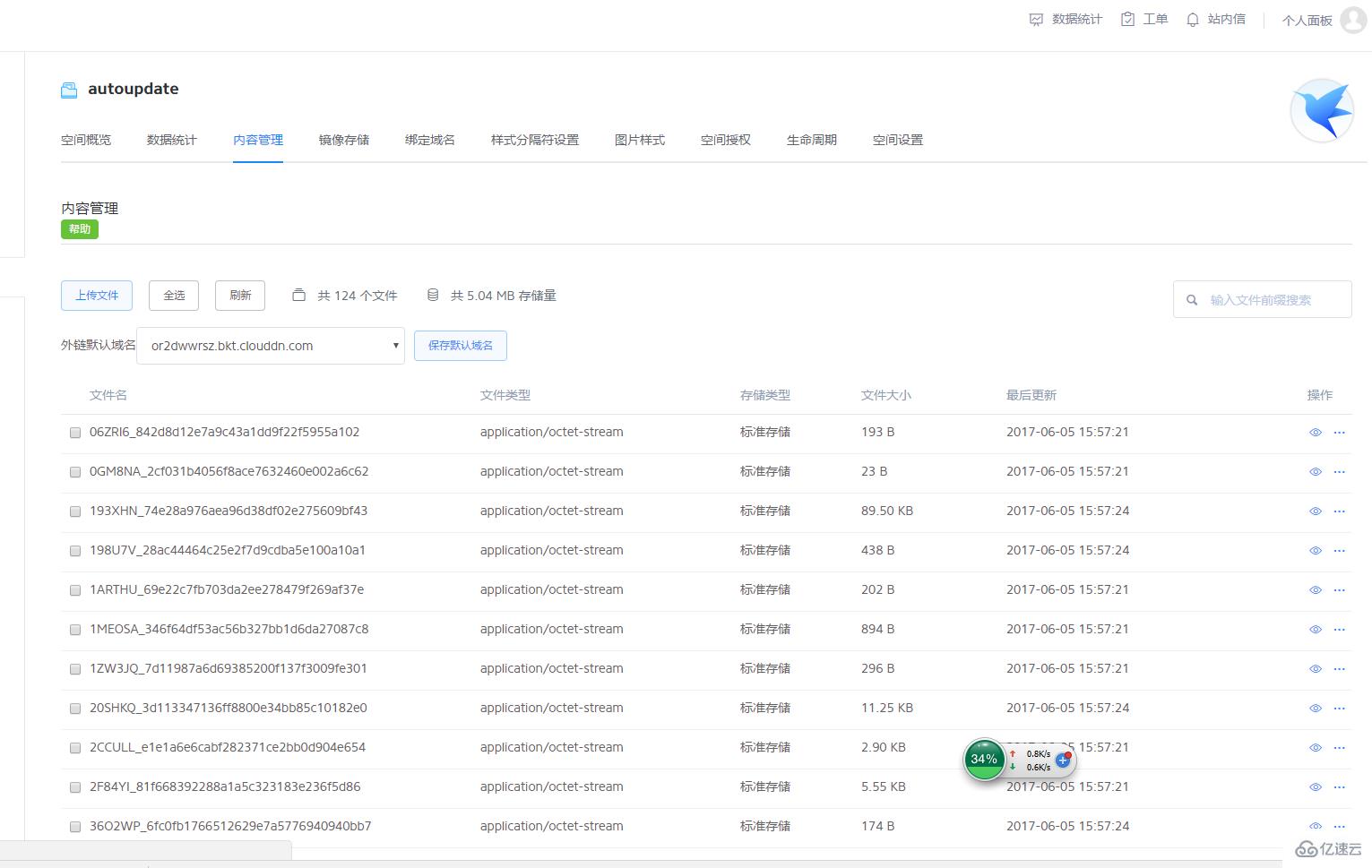Preview file 193XHN_74e28a976aea96d38df02e275609bf43 with eye icon
Screen dimensions: 1372x868
click(1316, 511)
